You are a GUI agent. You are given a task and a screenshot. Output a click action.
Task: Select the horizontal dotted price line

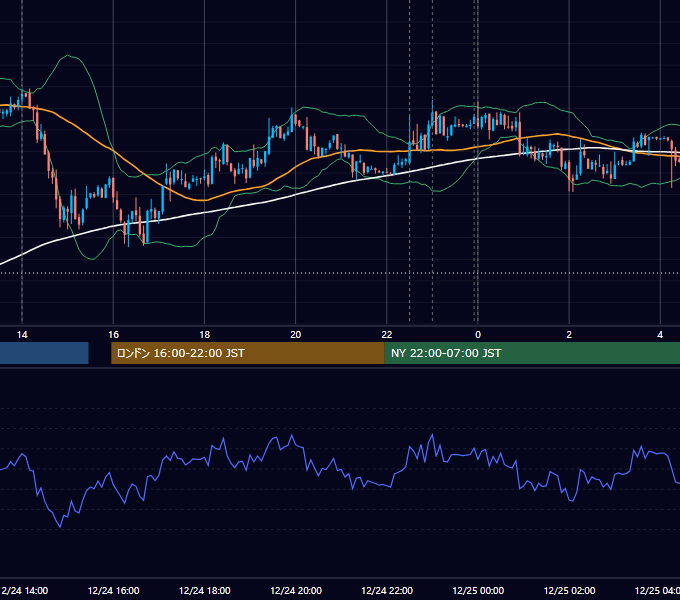click(340, 273)
